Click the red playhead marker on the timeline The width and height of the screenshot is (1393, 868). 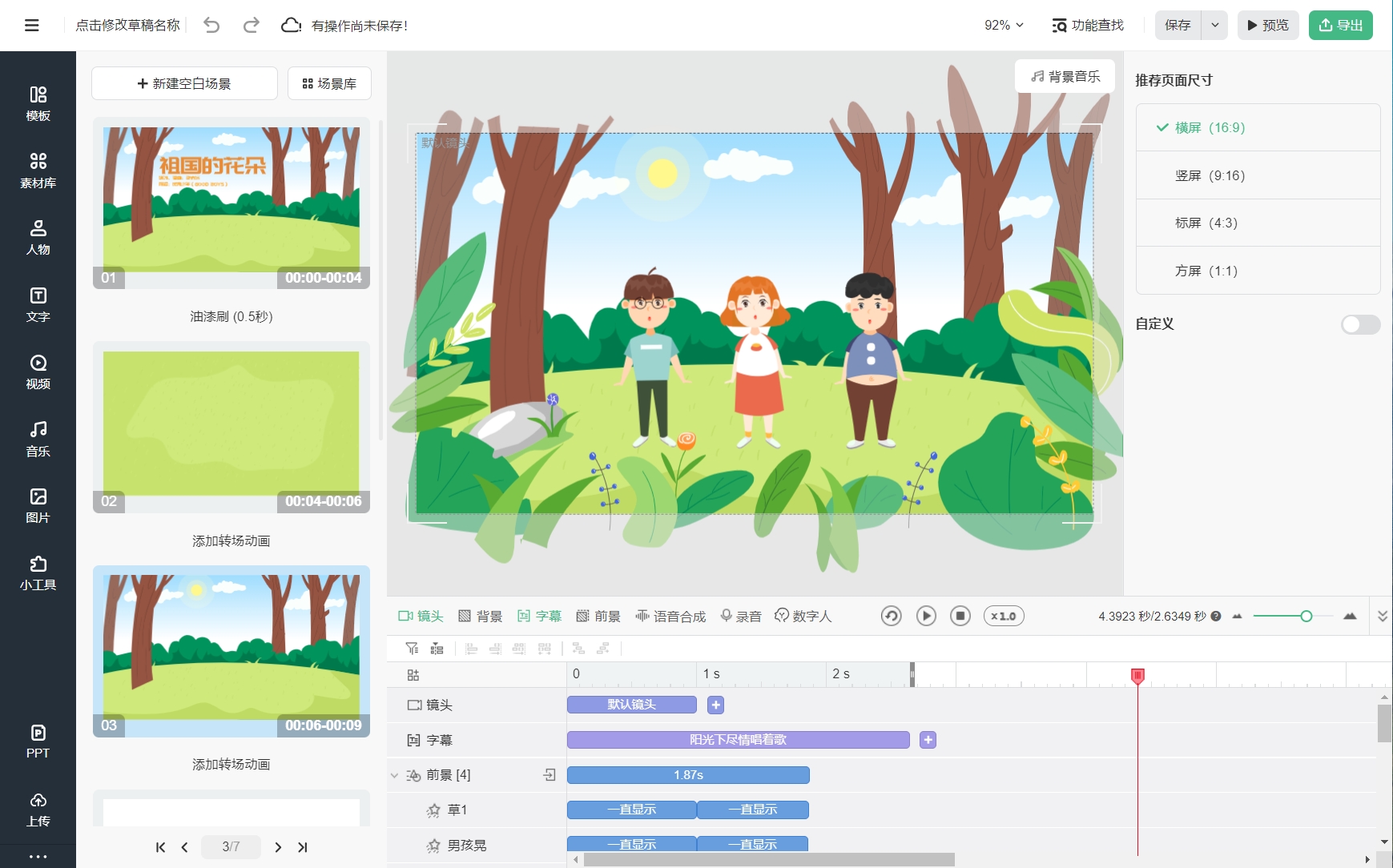click(1137, 676)
